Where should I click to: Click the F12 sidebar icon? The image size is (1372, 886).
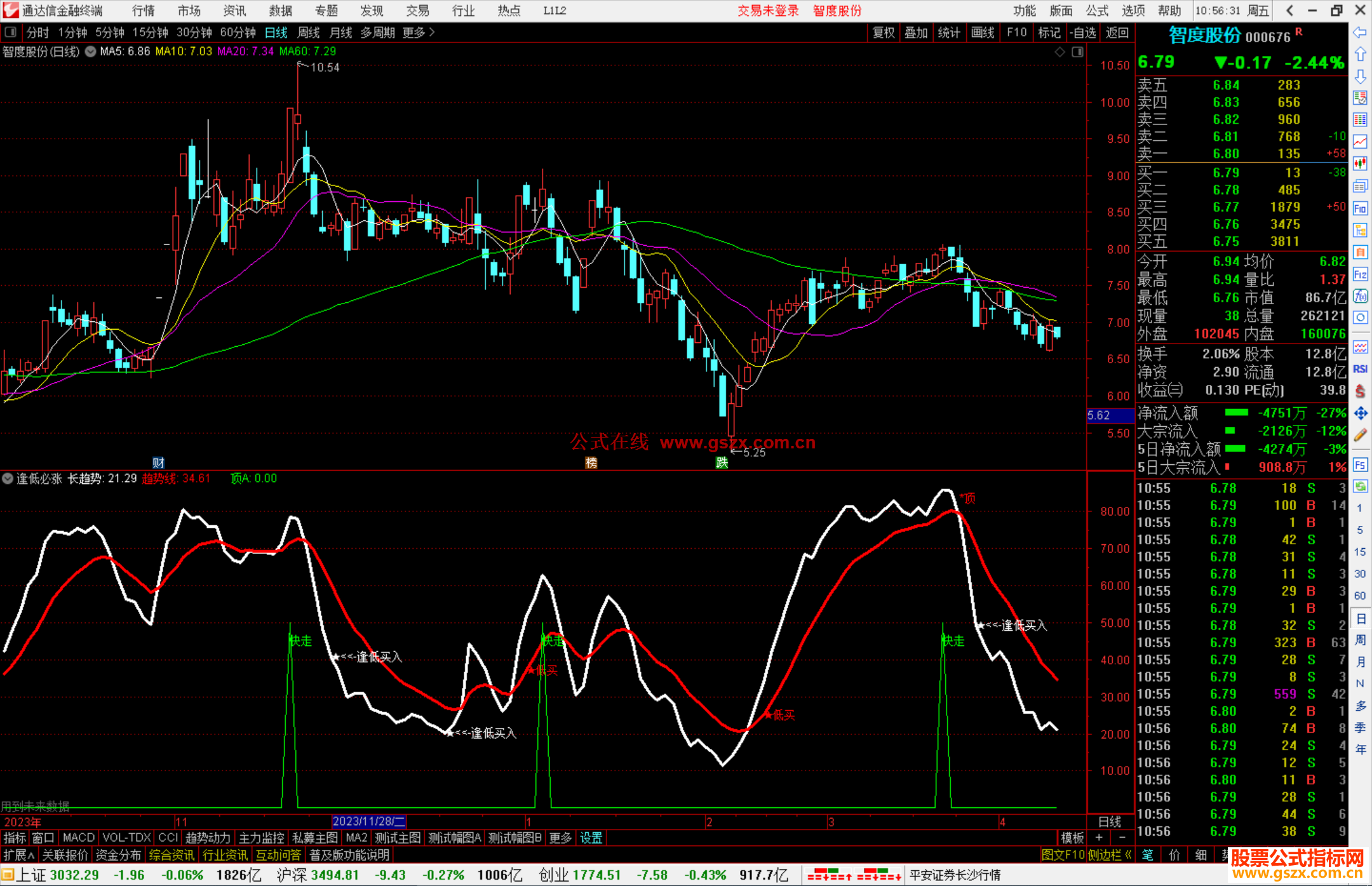coord(1360,274)
